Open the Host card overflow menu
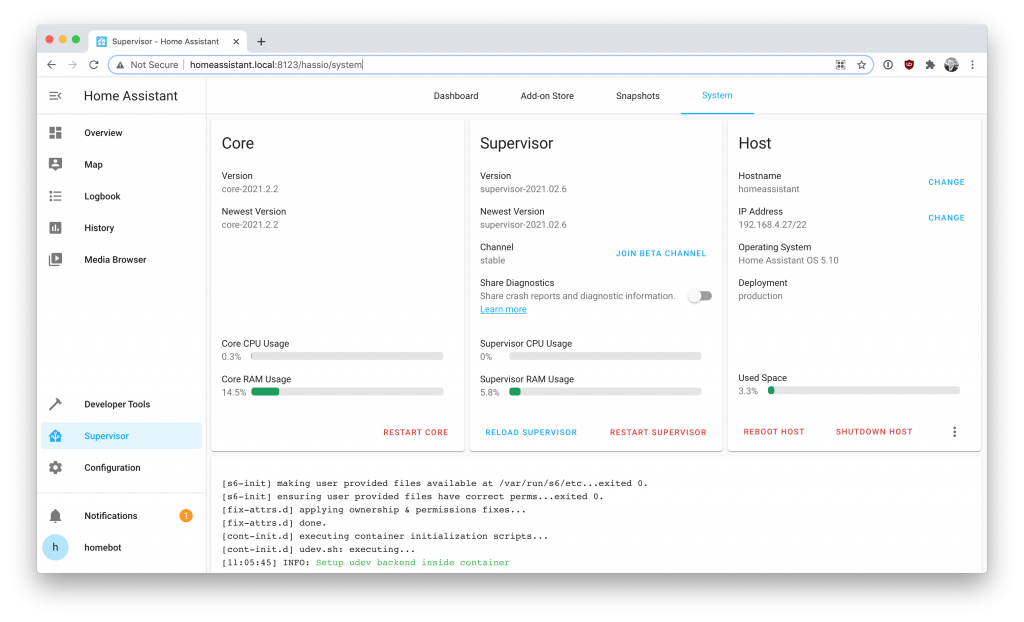The height and width of the screenshot is (622, 1024). point(955,431)
